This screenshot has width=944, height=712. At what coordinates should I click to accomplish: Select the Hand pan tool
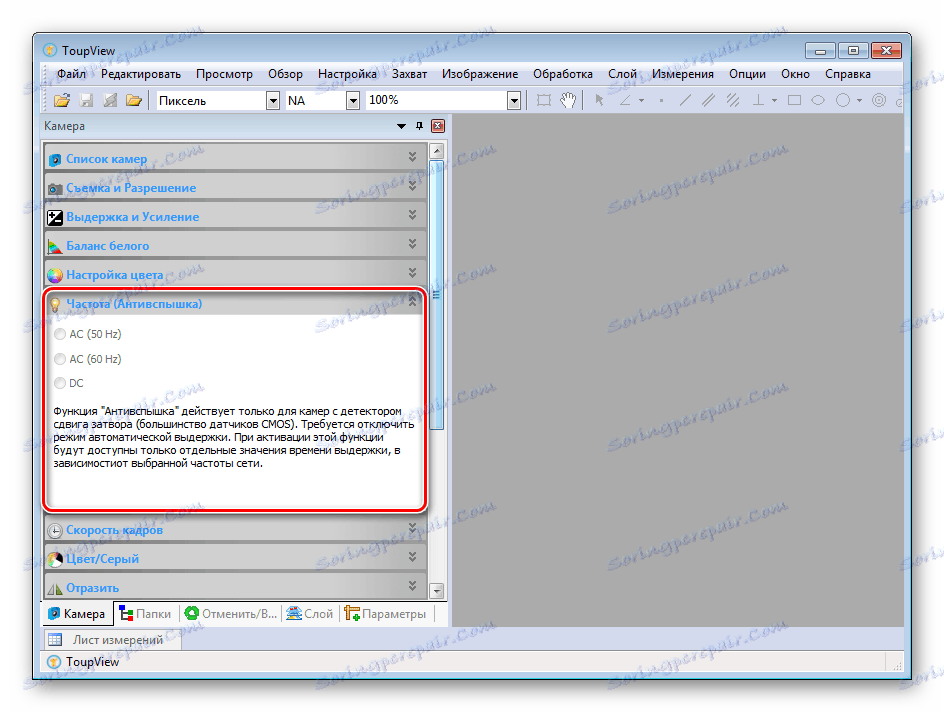coord(568,101)
